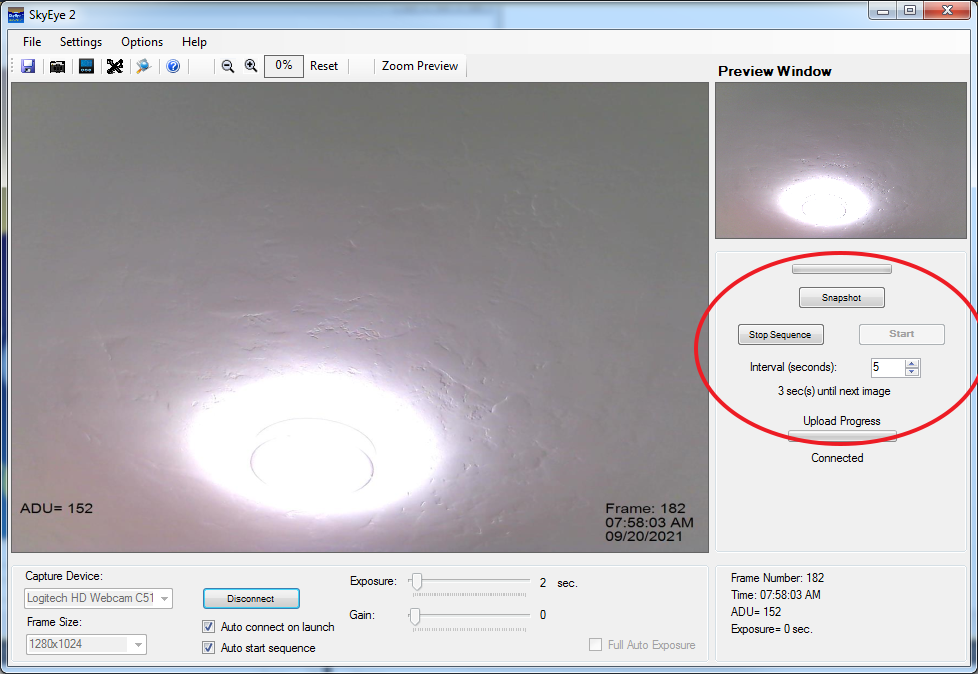Decrease the interval with the down arrow

912,372
